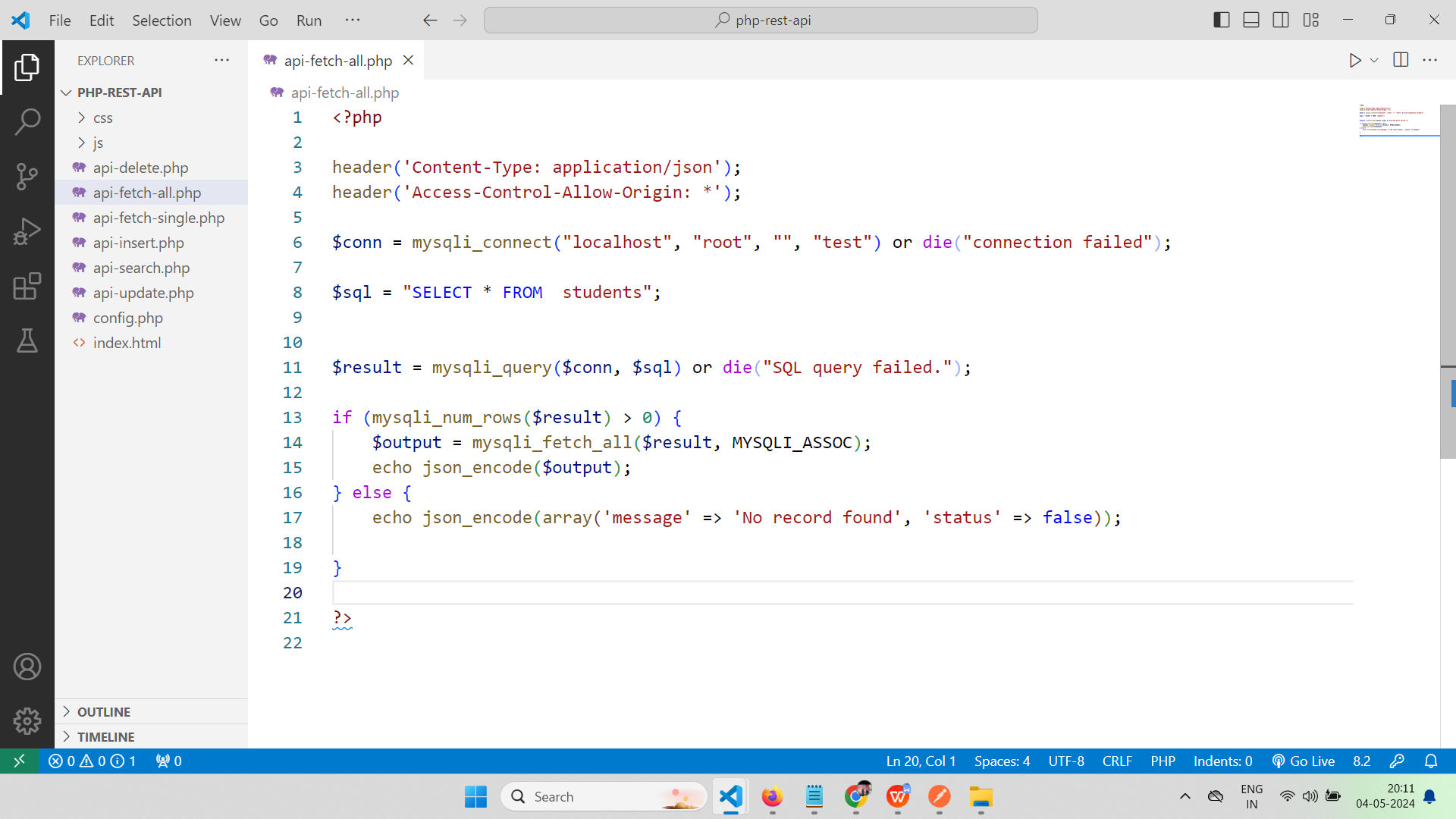Open the Selection menu

coord(162,20)
